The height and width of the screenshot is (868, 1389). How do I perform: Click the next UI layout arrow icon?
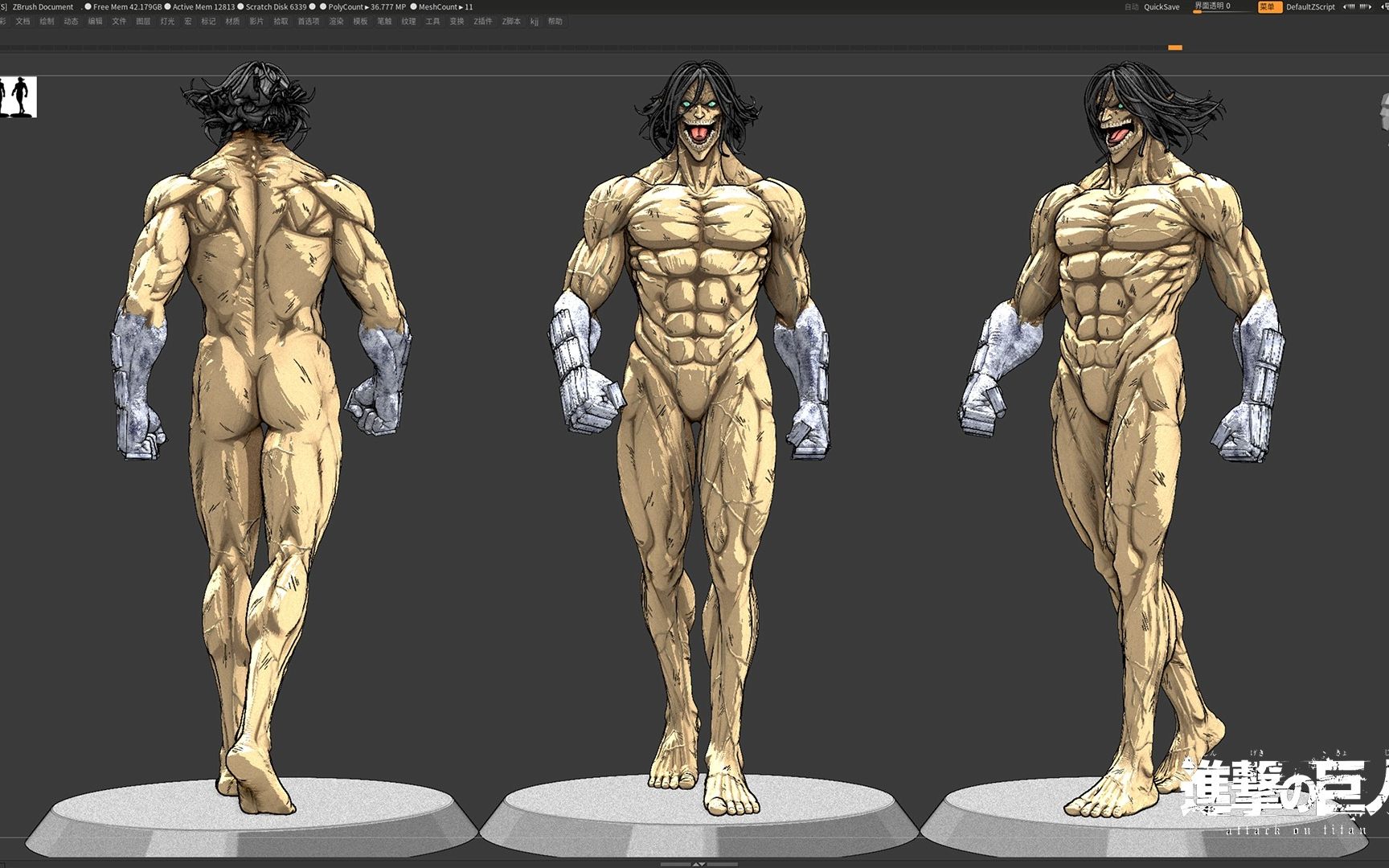tap(1365, 7)
